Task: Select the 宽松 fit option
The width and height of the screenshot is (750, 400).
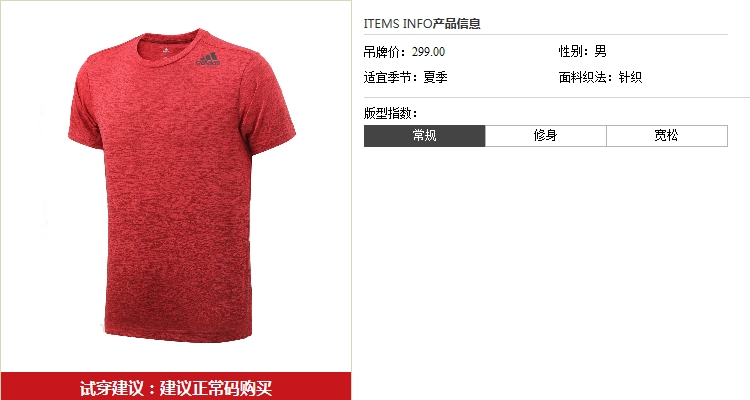Action: pos(667,136)
